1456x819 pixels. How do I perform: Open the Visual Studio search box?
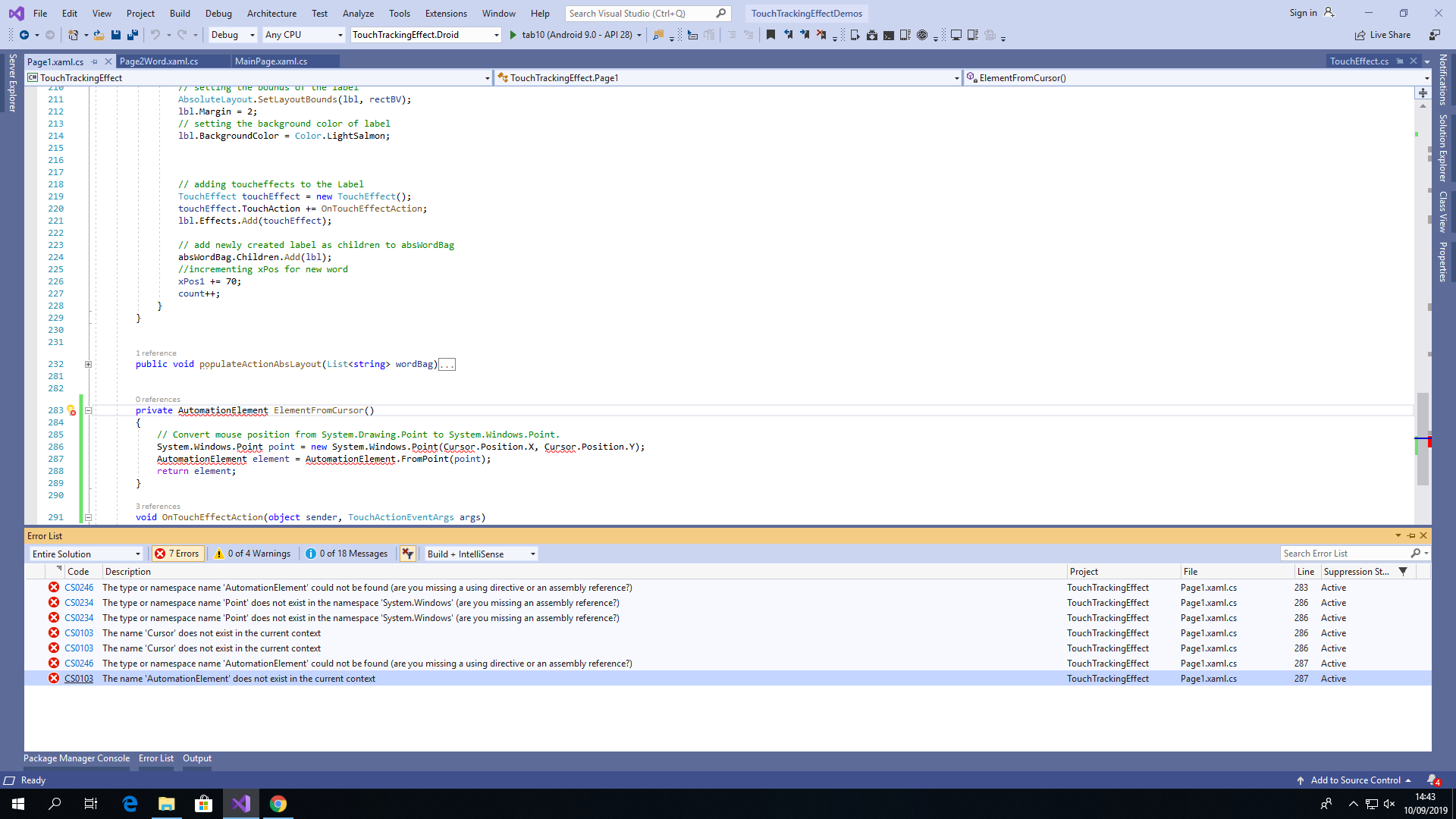pyautogui.click(x=648, y=14)
